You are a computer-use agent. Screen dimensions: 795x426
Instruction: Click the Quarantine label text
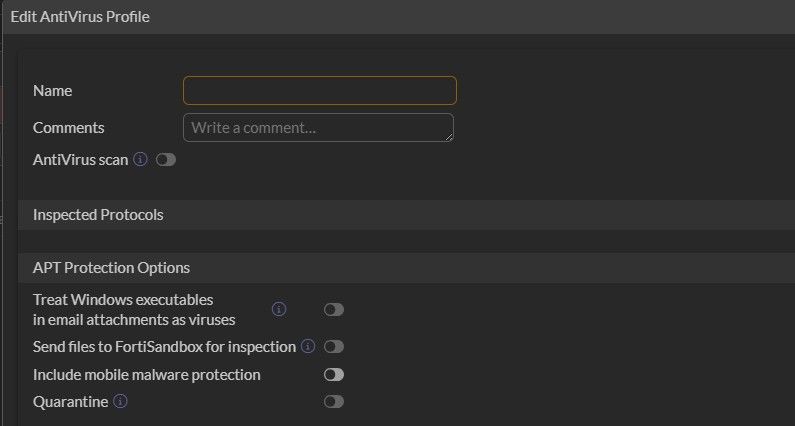click(x=70, y=401)
